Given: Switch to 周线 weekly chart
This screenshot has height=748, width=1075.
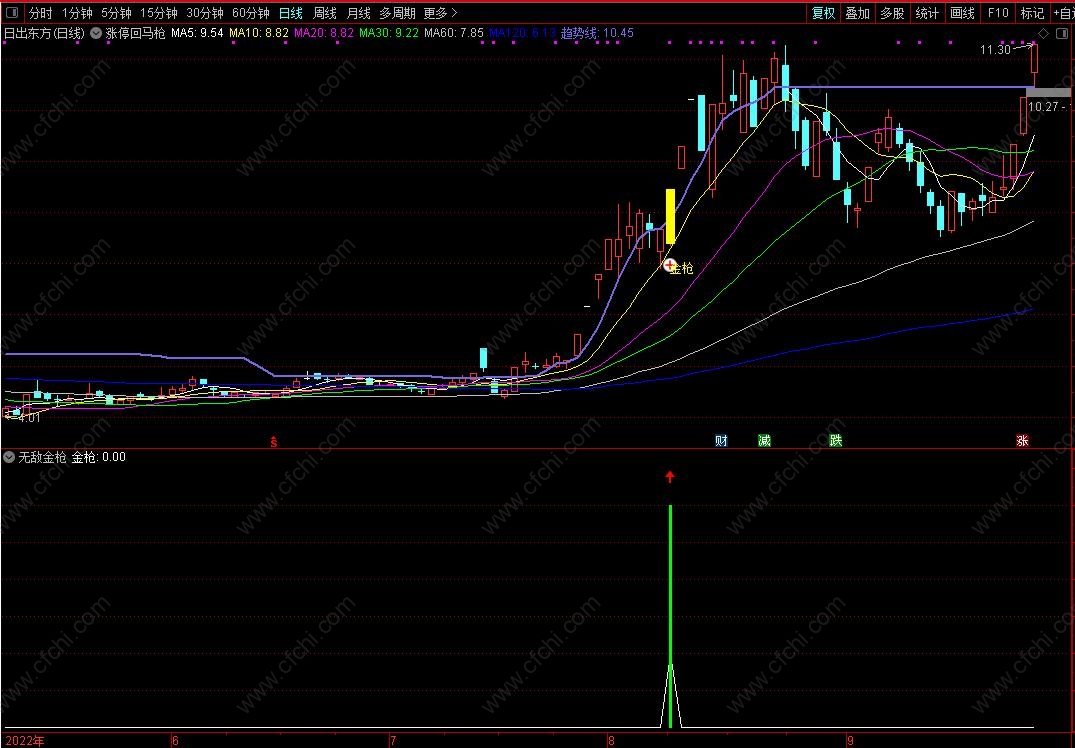Looking at the screenshot, I should point(324,13).
